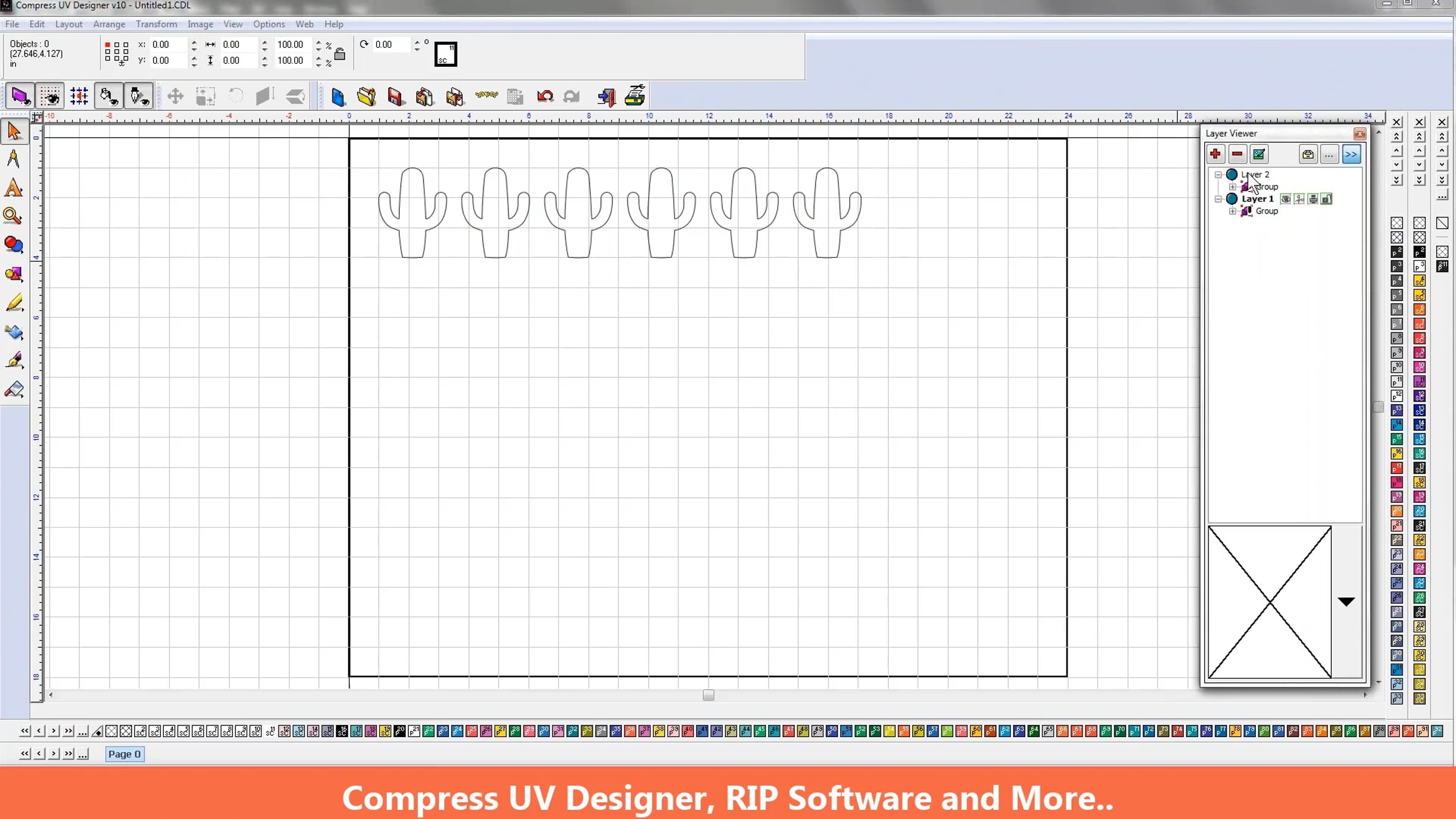Open the Arrange menu
The height and width of the screenshot is (819, 1456).
coord(109,24)
